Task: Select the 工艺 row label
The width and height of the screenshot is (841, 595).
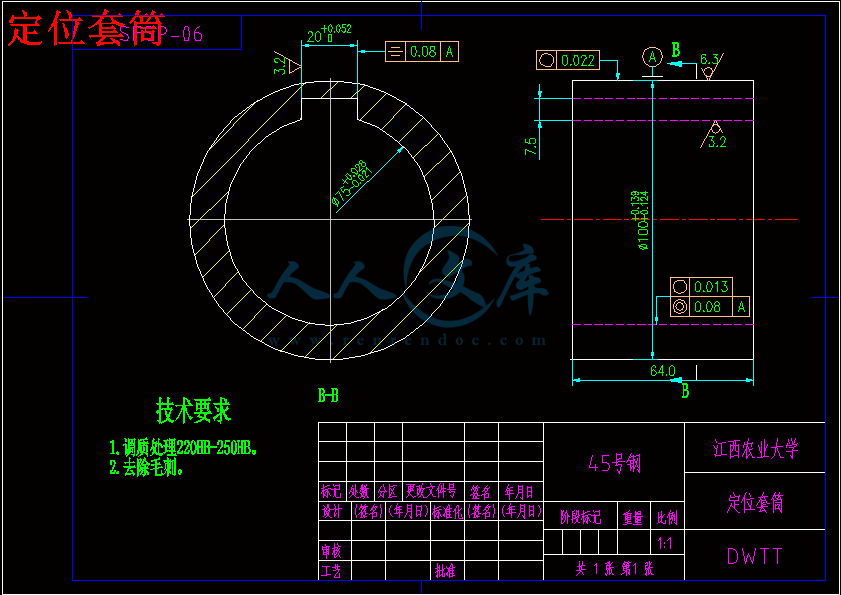Action: [331, 570]
